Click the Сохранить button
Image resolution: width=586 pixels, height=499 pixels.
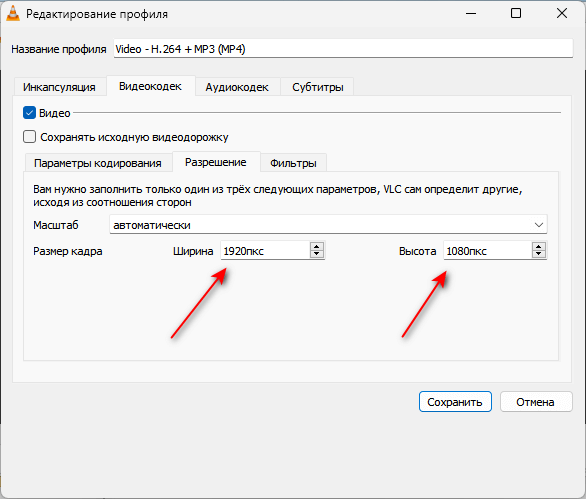(455, 402)
